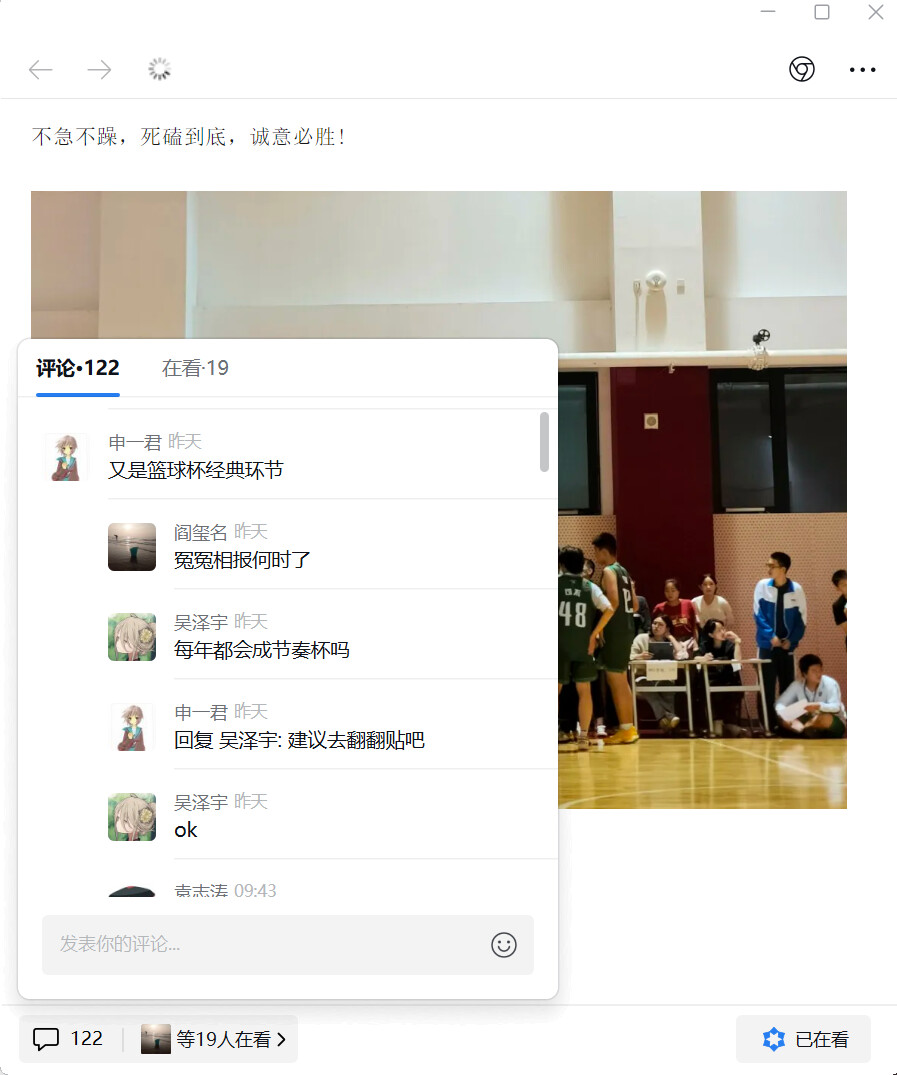Expand the 等19人在看 viewers list
The height and width of the screenshot is (1075, 897).
click(x=214, y=1039)
